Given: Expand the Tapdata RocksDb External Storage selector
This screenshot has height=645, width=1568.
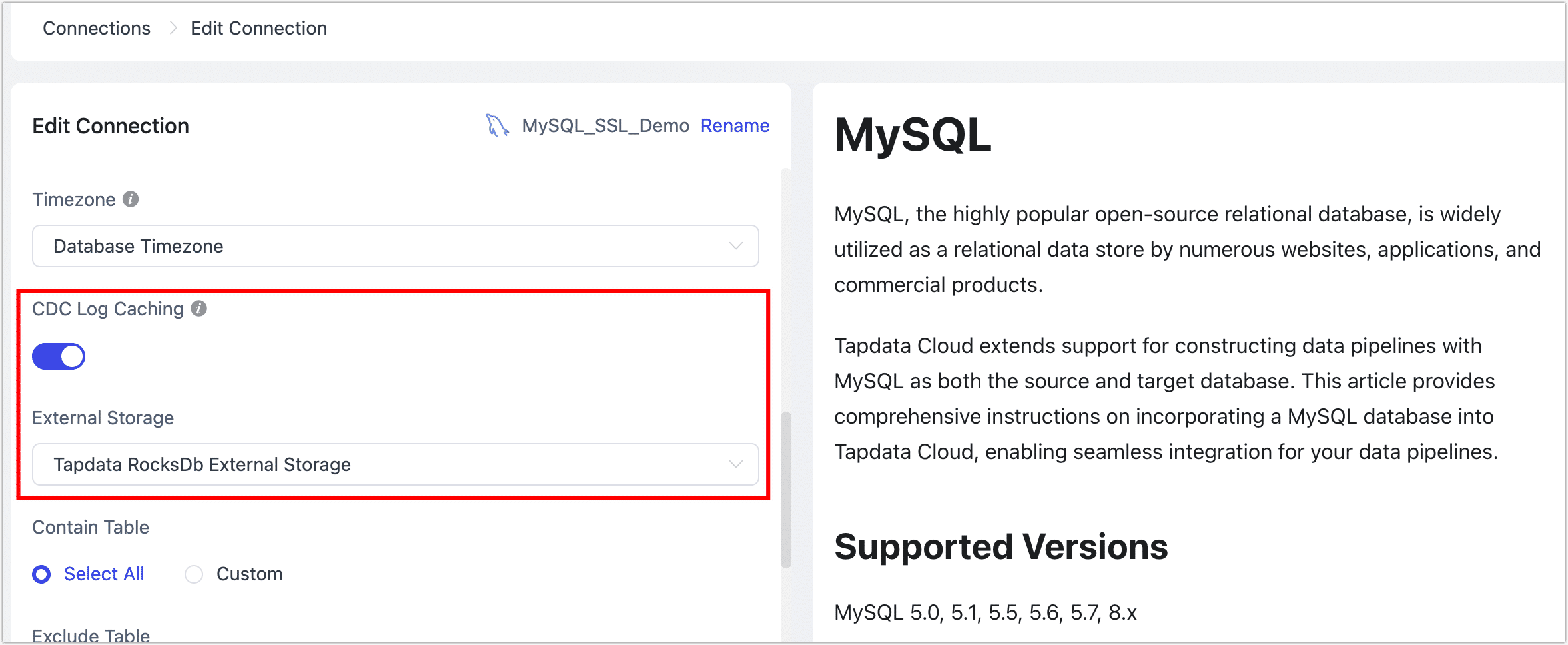Looking at the screenshot, I should (394, 464).
